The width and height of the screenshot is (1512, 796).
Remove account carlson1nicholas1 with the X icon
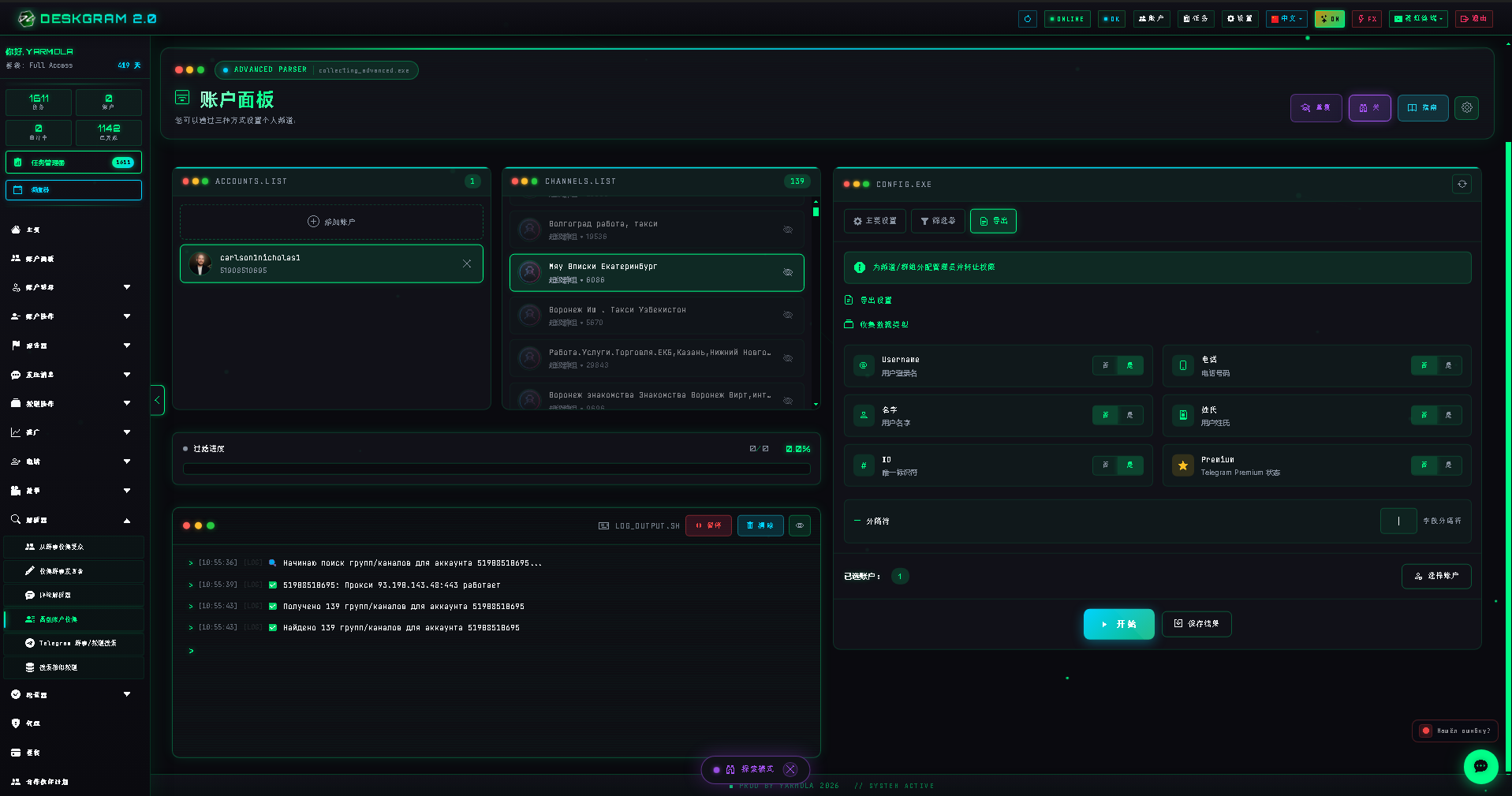(x=467, y=263)
